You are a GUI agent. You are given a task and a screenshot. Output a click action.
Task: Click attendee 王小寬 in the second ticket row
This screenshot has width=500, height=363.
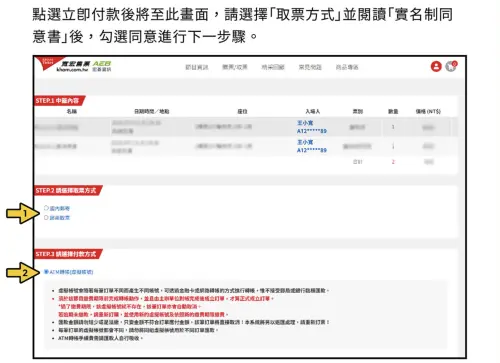click(305, 142)
